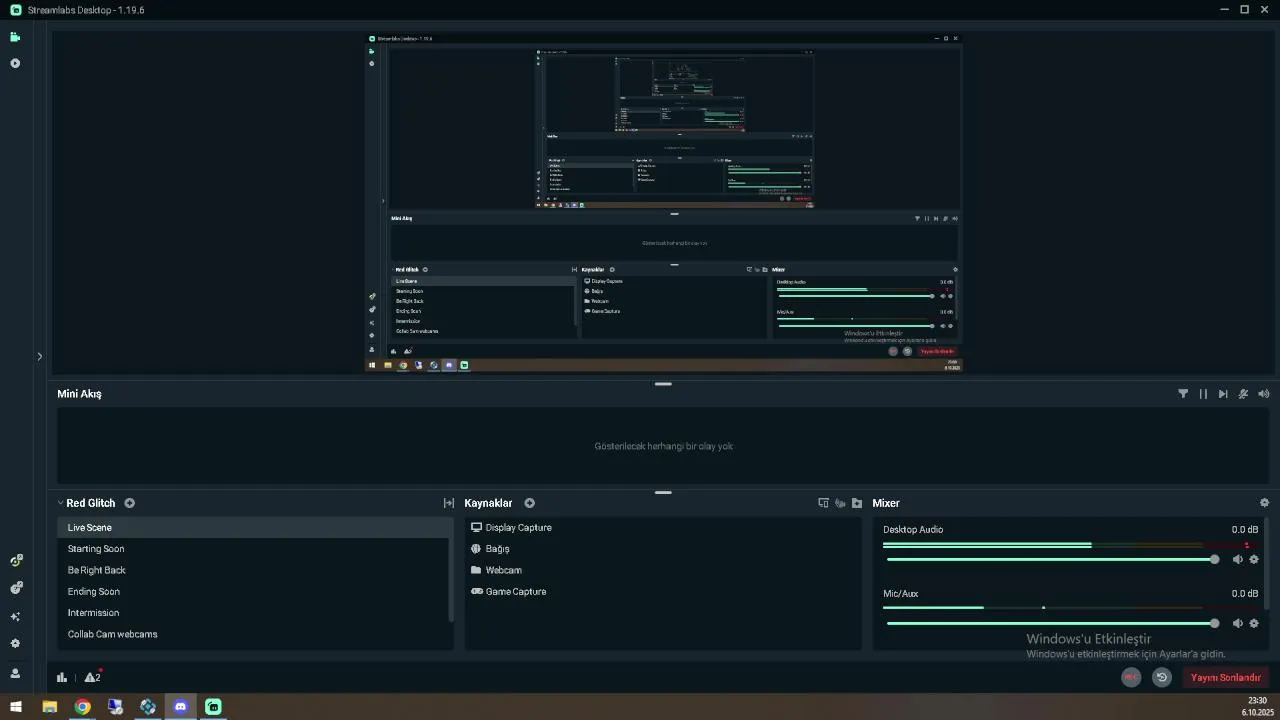Mute the Mic/Aux speaker icon
Viewport: 1280px width, 720px height.
coord(1237,624)
